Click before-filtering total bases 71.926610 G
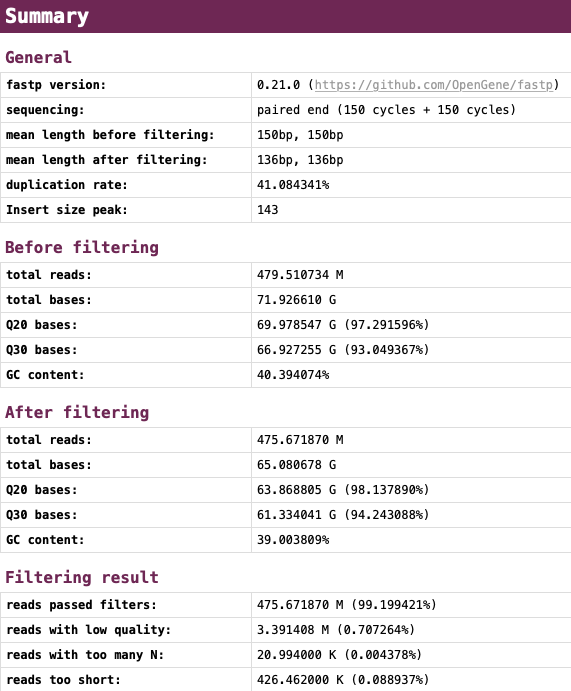Screen dimensions: 571x691 pyautogui.click(x=297, y=300)
